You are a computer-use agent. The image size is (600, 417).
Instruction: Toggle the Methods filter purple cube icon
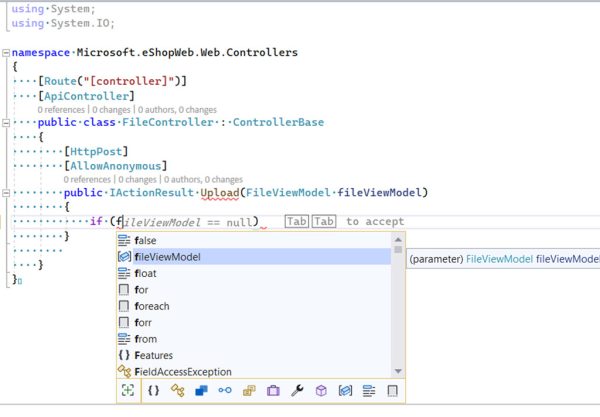click(321, 391)
